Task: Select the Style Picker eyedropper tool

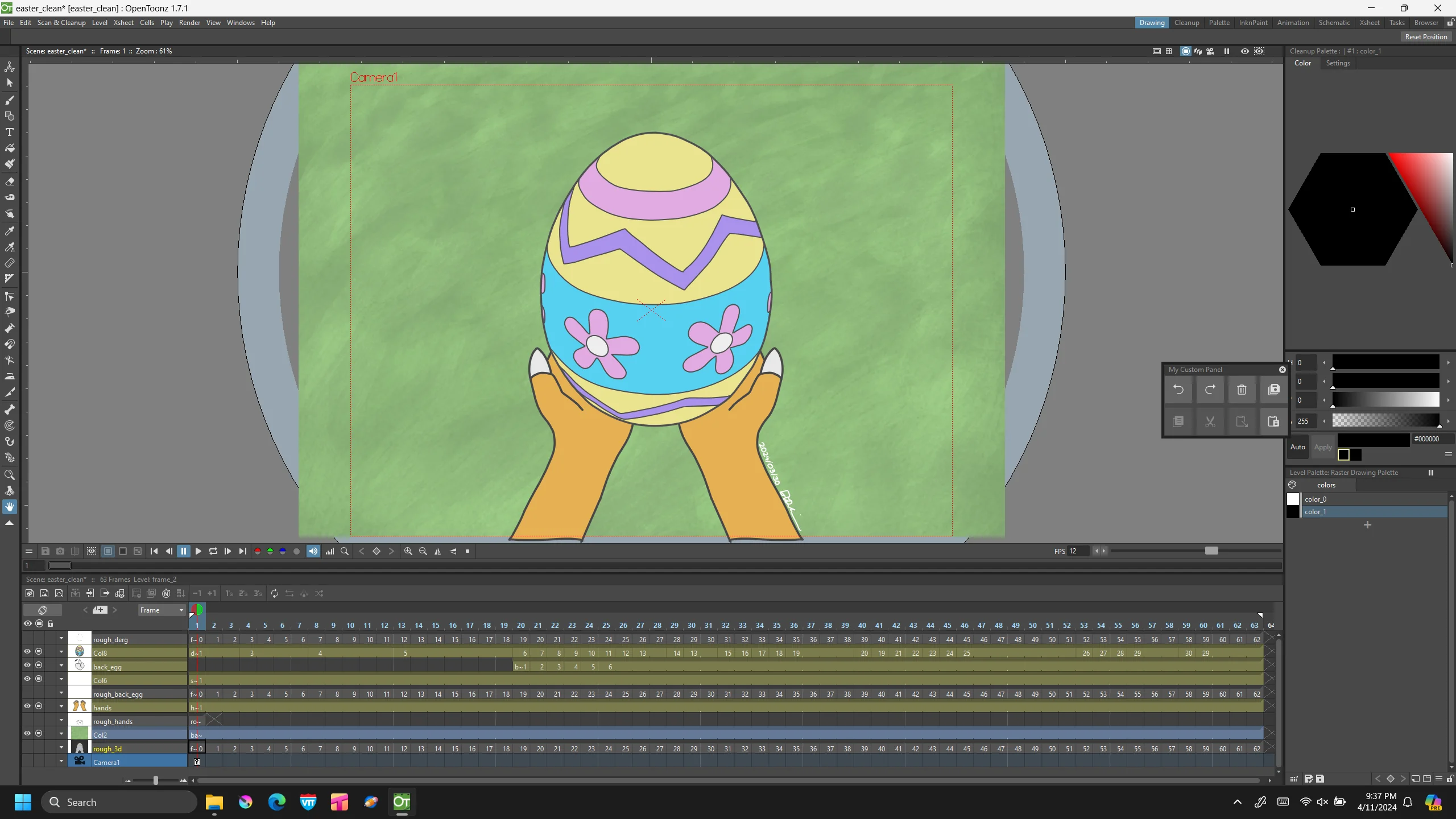Action: click(x=10, y=231)
